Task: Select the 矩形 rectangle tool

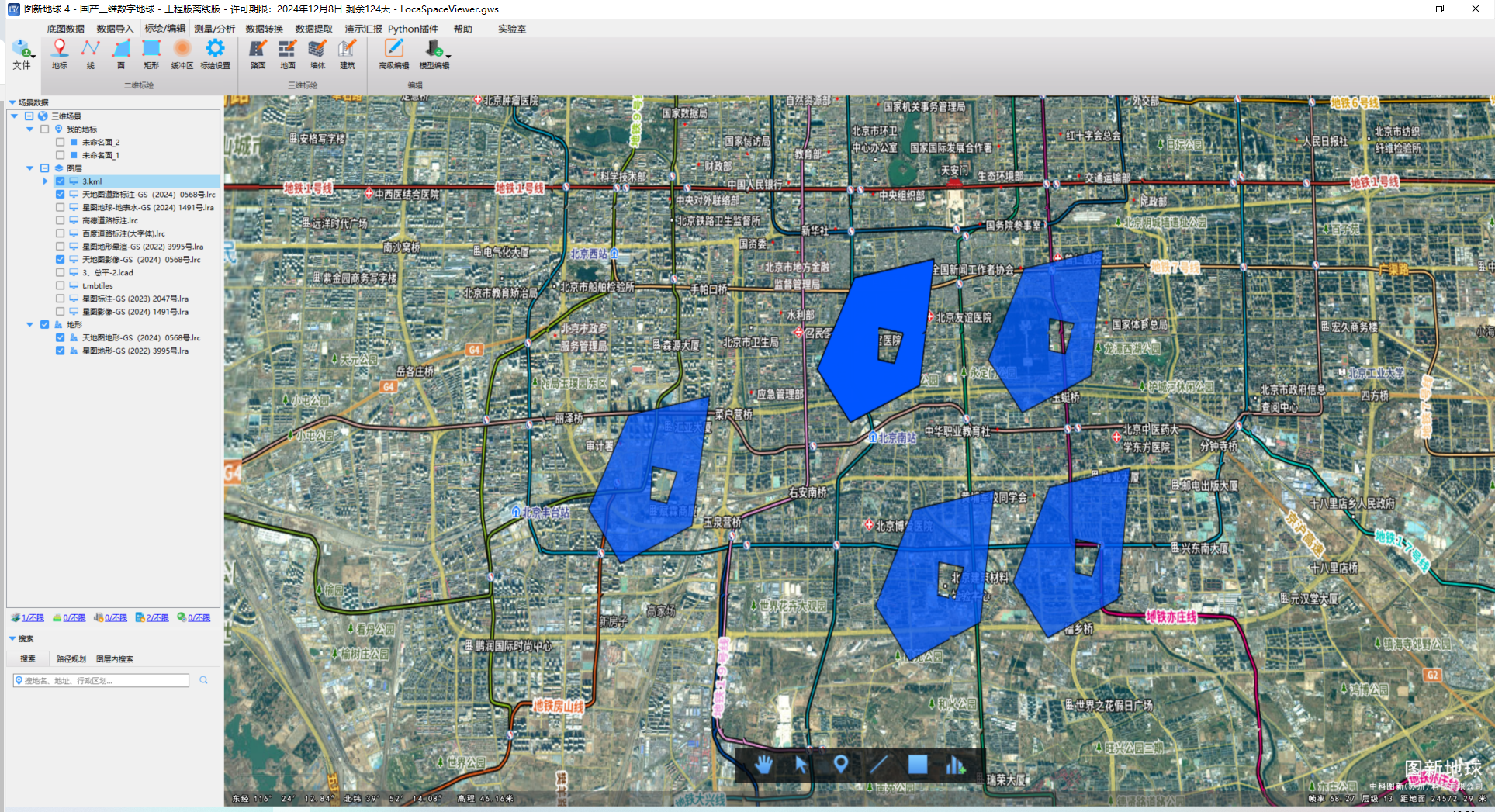Action: 151,54
